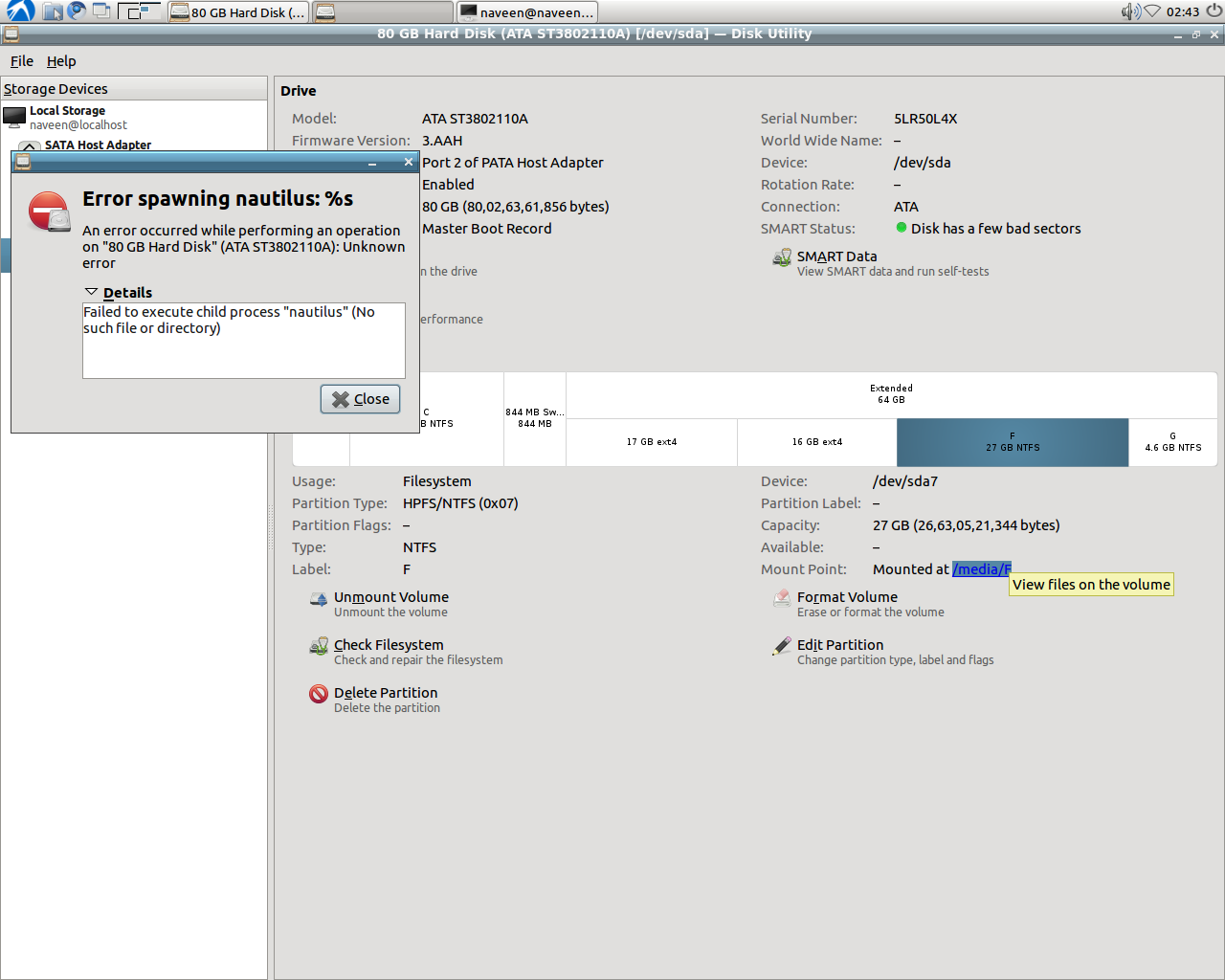Open the File menu
The image size is (1225, 980).
(x=22, y=61)
